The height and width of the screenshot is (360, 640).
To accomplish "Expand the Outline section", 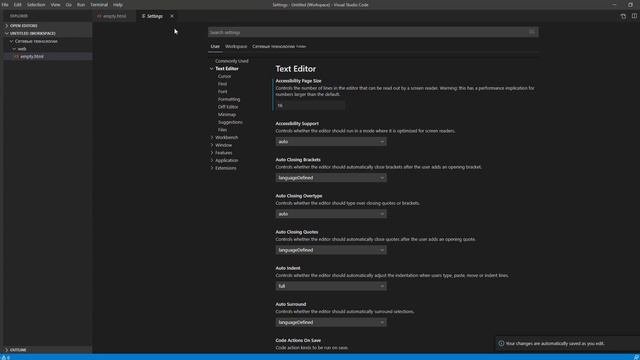I will pos(48,350).
